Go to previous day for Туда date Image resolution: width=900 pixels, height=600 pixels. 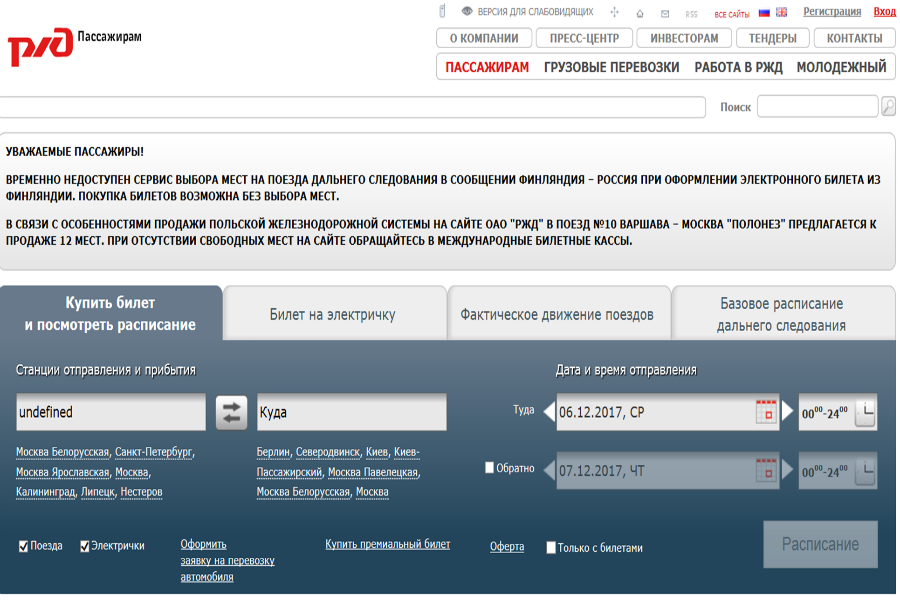click(549, 412)
